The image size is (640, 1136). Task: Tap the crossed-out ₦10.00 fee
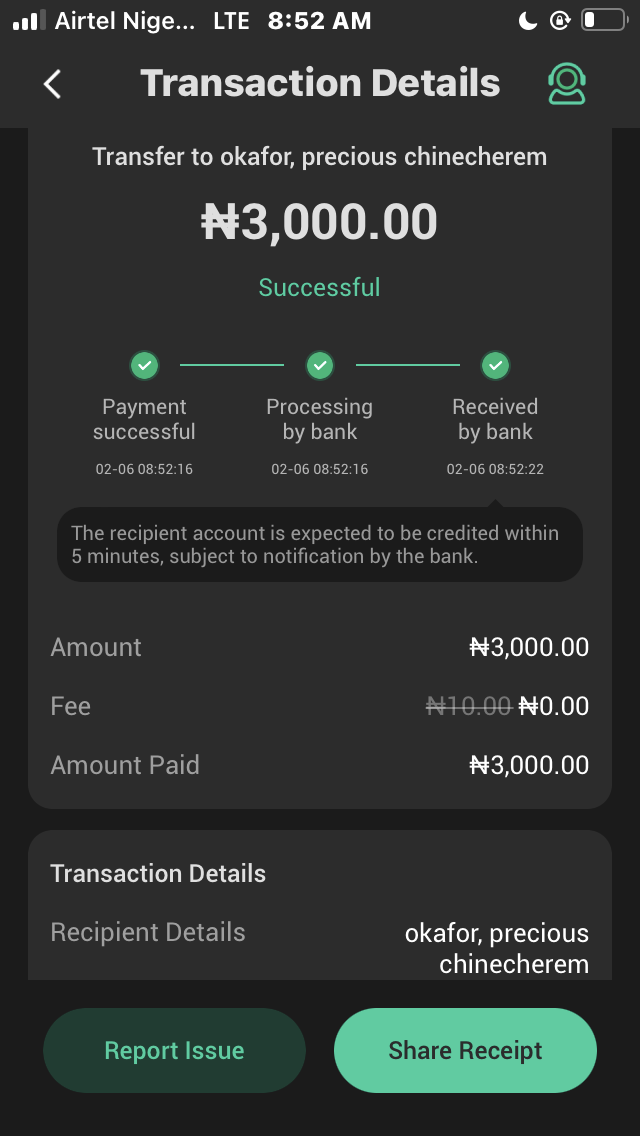(468, 706)
